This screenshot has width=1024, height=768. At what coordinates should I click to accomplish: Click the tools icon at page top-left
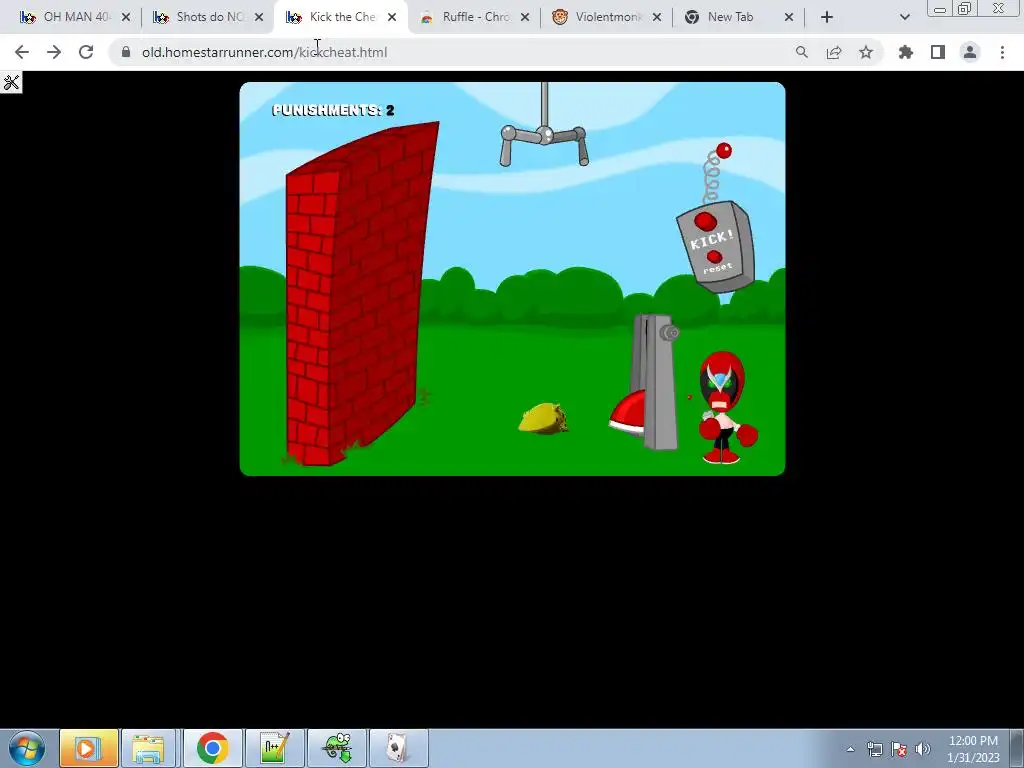(11, 82)
